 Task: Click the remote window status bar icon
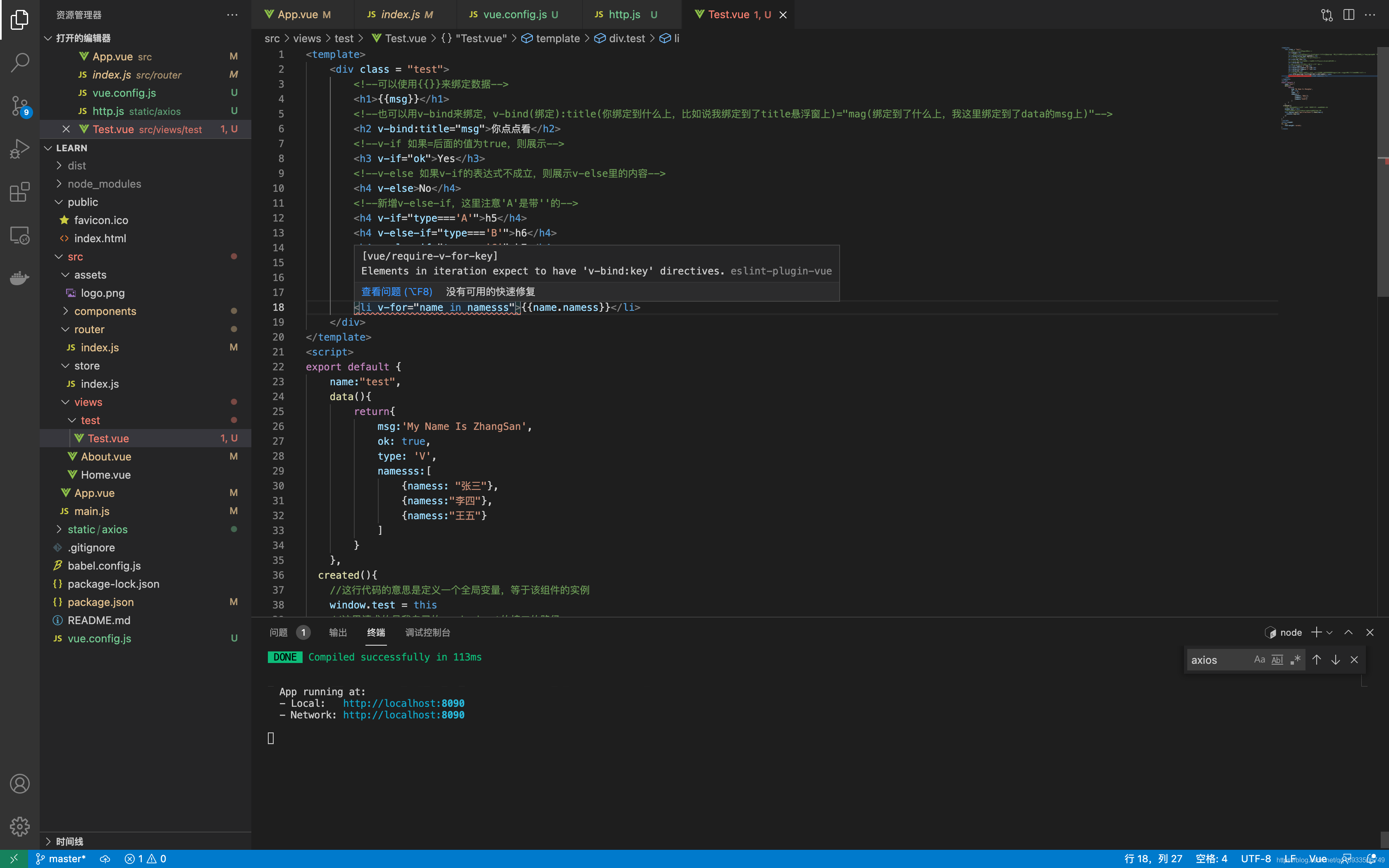click(x=14, y=859)
